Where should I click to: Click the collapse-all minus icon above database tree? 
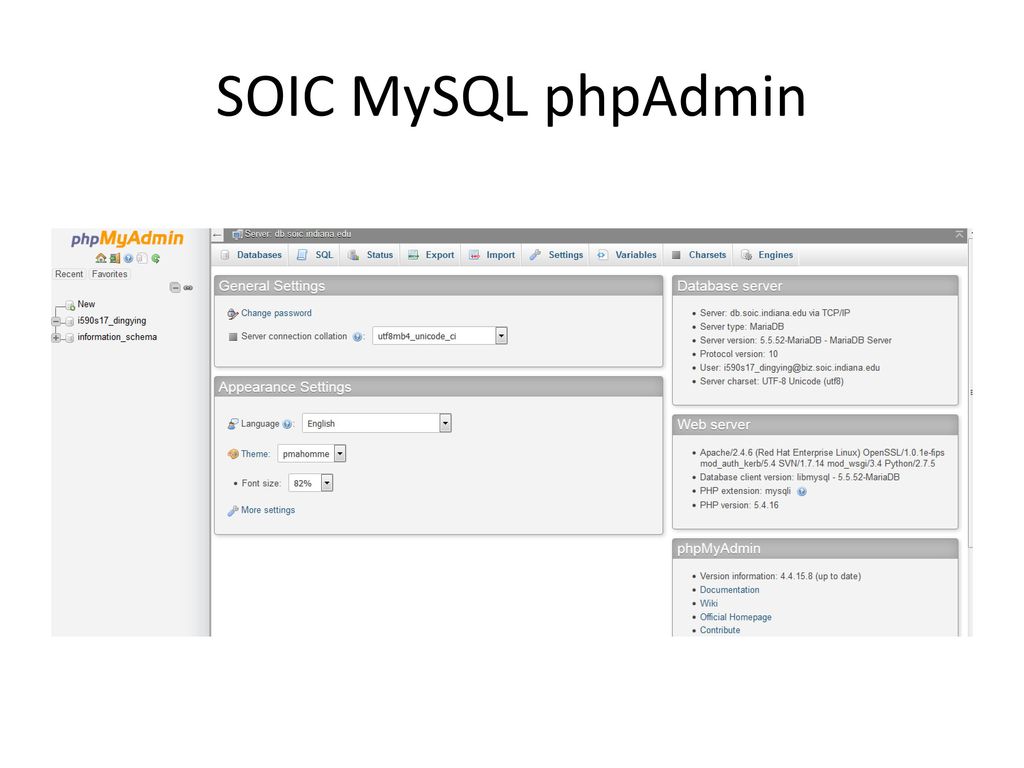175,287
